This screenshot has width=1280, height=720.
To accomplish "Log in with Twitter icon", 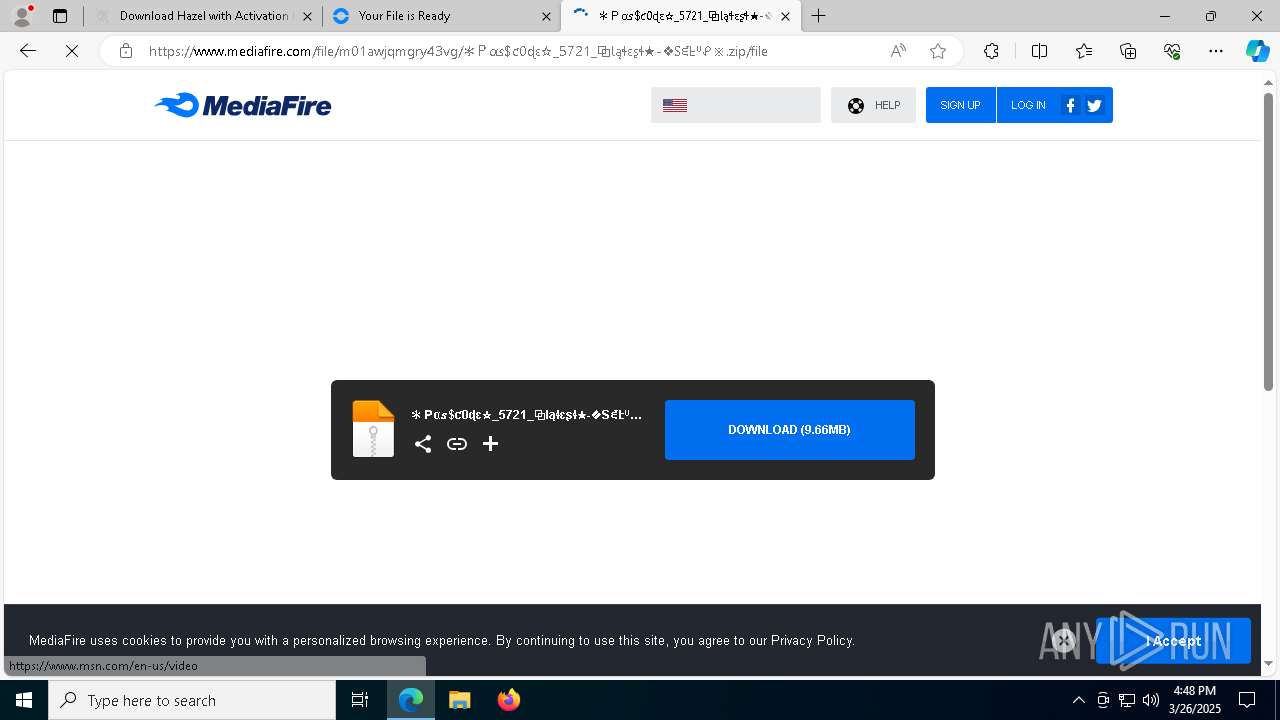I will click(1094, 105).
